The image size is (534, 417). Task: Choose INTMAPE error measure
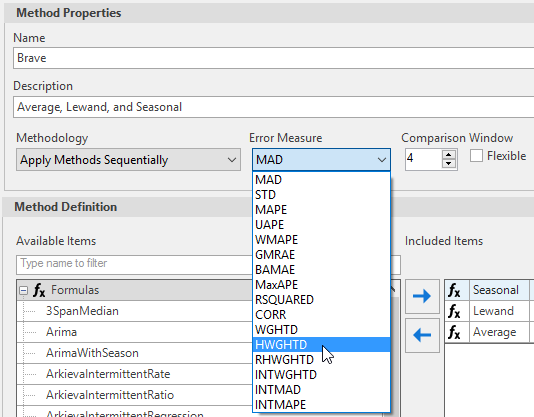(x=321, y=404)
